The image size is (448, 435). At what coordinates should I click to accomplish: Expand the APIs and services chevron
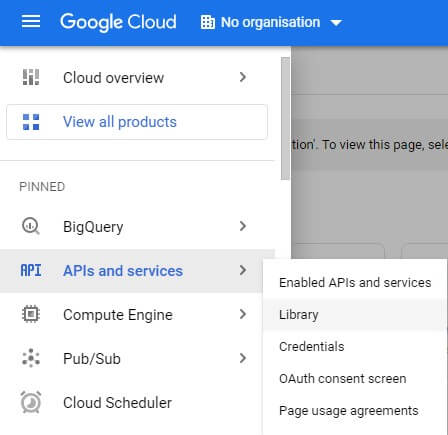coord(243,270)
